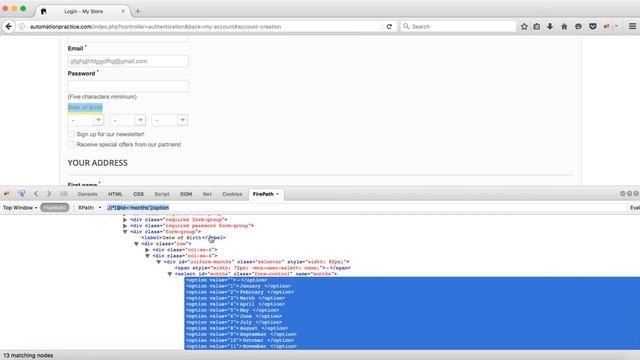Select the February option node
The height and width of the screenshot is (360, 640).
pyautogui.click(x=240, y=292)
